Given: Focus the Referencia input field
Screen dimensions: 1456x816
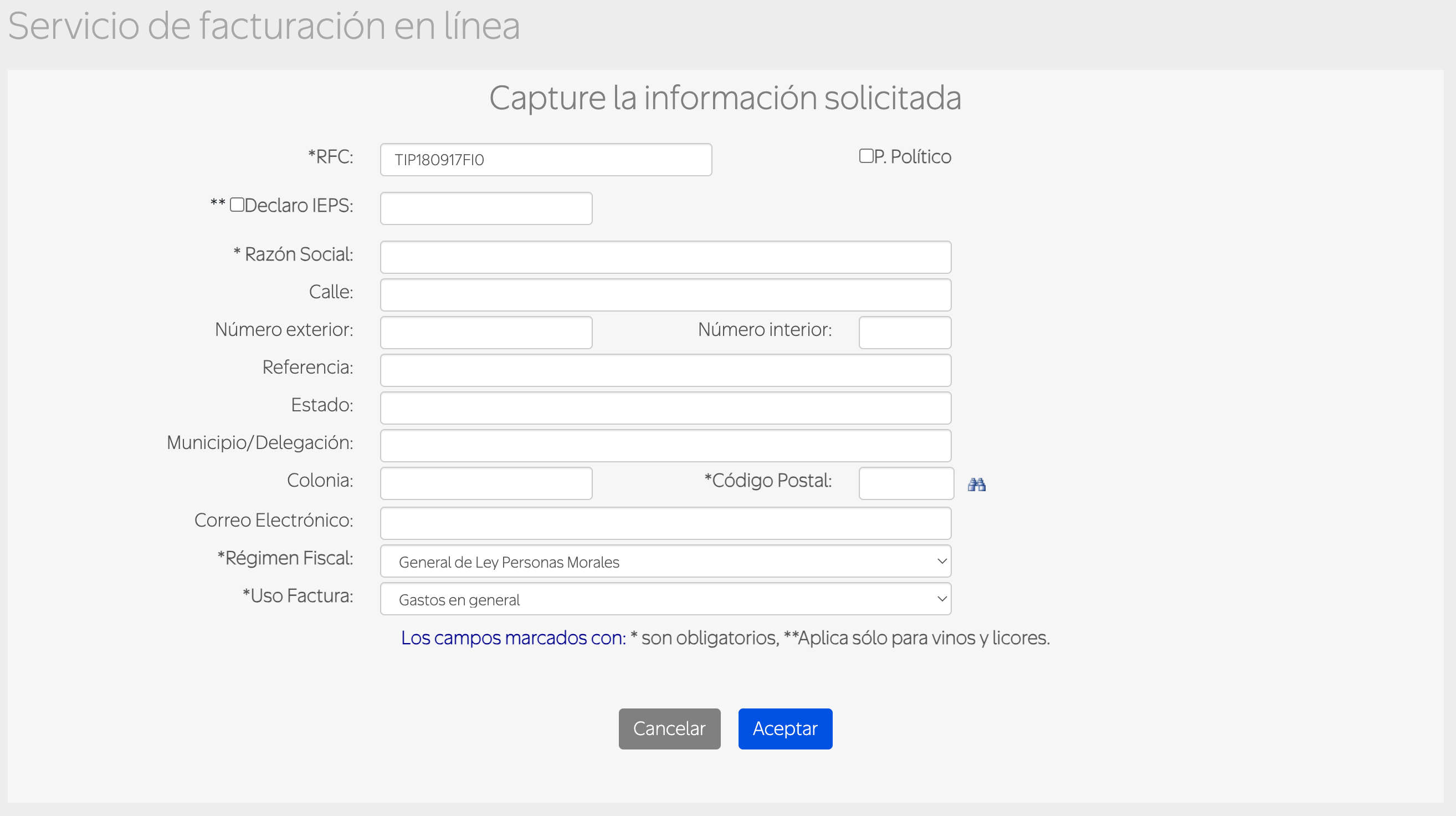Looking at the screenshot, I should tap(665, 370).
